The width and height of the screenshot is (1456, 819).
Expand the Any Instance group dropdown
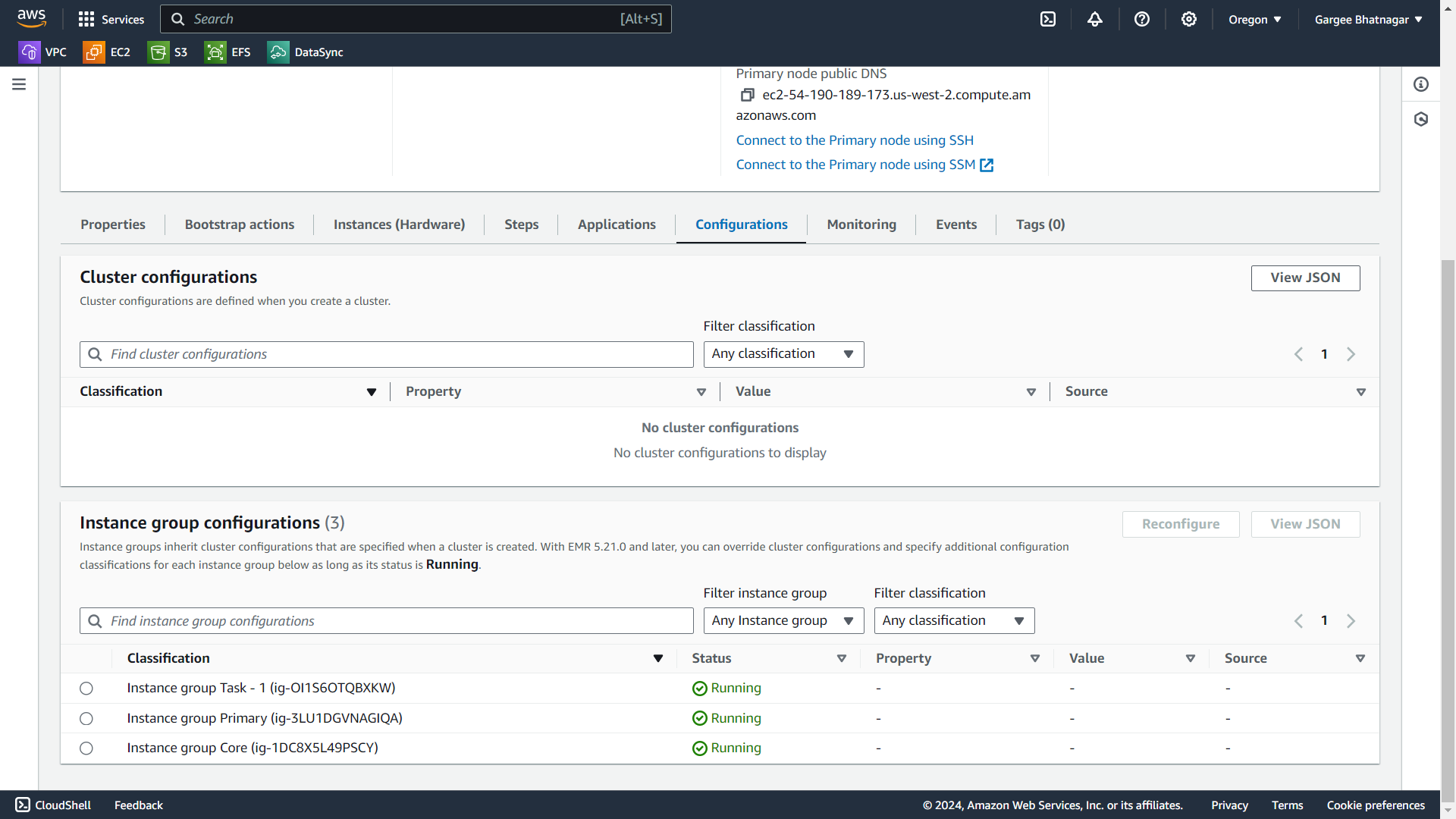[x=783, y=621]
